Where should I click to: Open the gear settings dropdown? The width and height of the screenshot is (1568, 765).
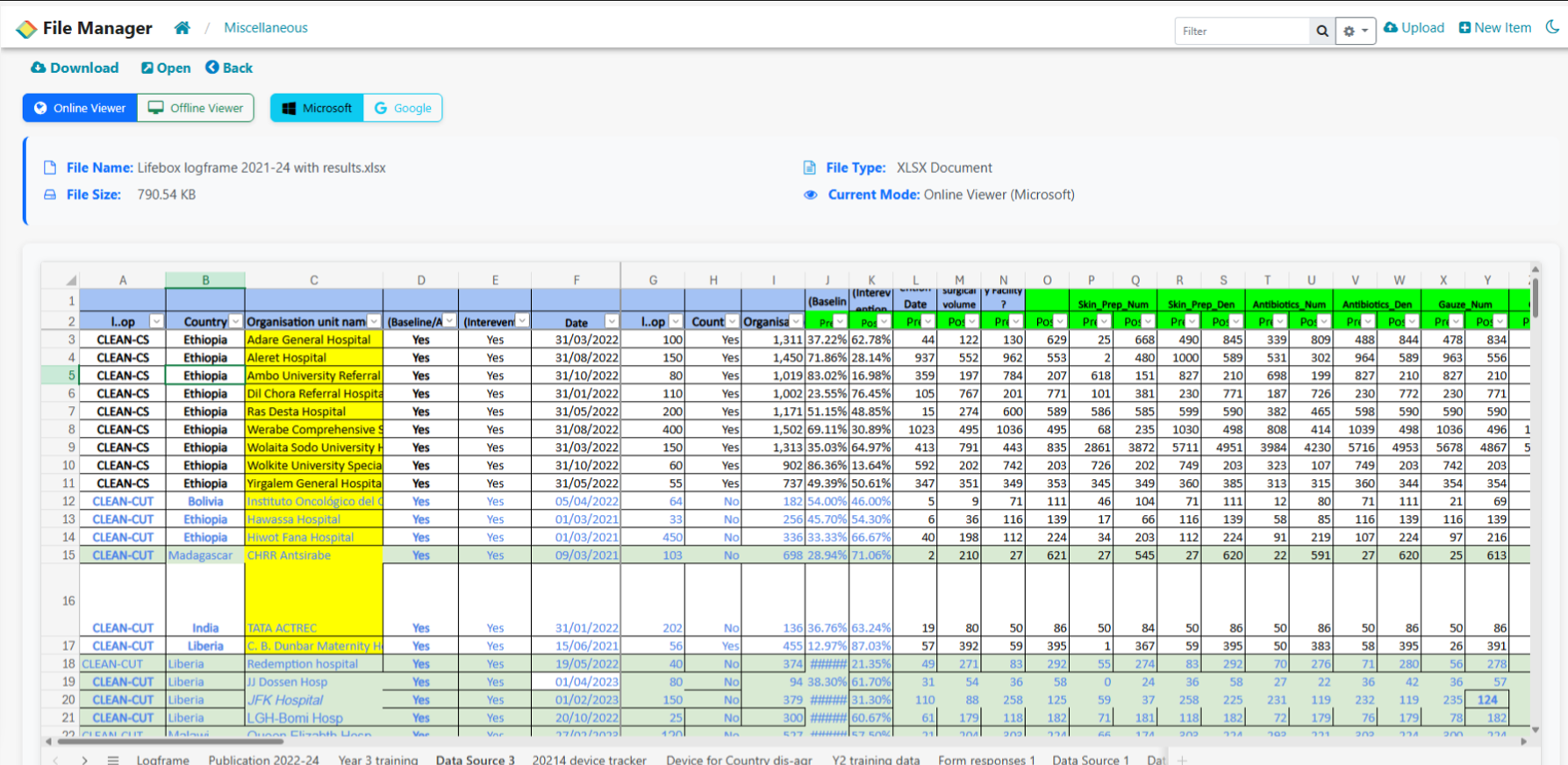click(x=1356, y=31)
